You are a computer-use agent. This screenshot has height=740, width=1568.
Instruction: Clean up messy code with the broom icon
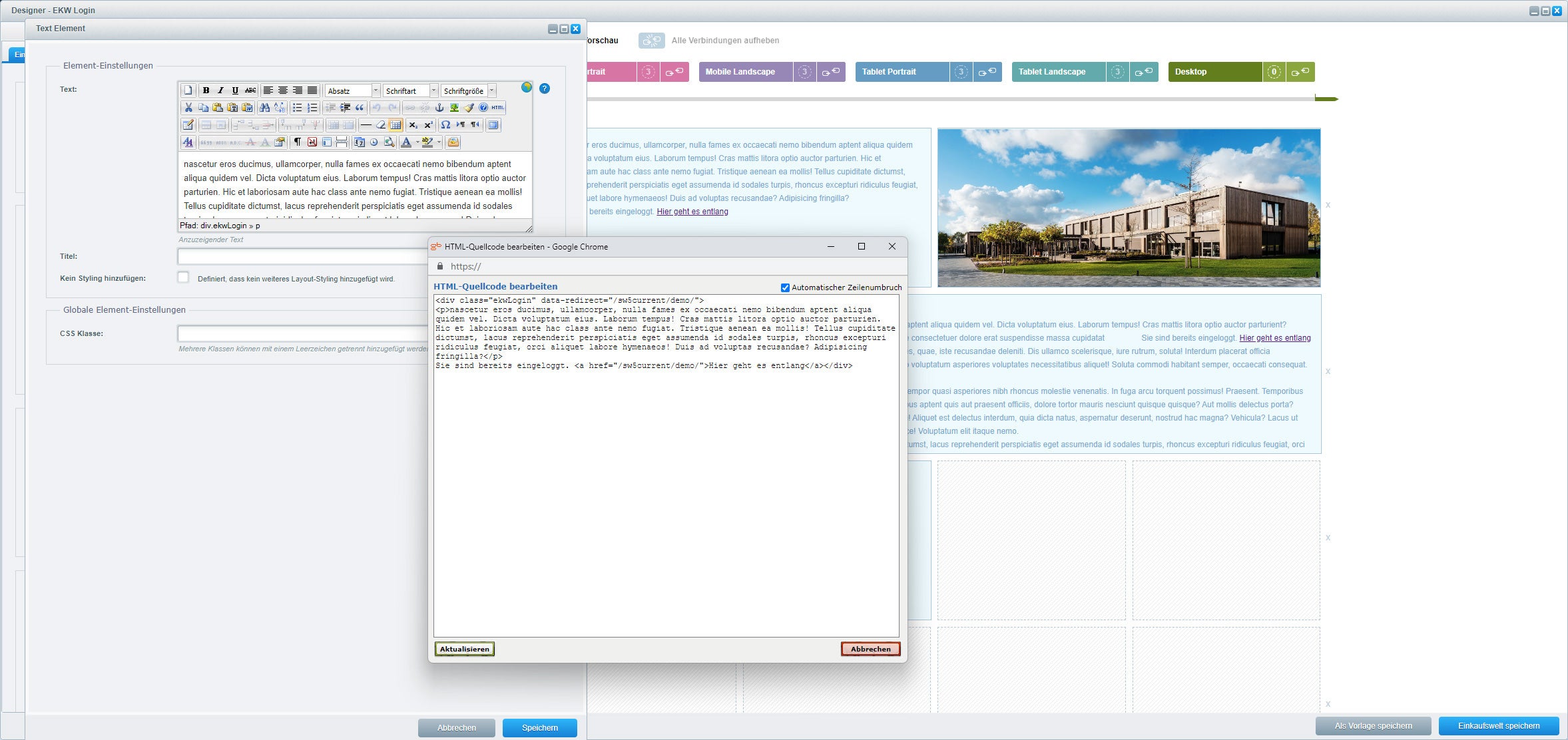469,108
